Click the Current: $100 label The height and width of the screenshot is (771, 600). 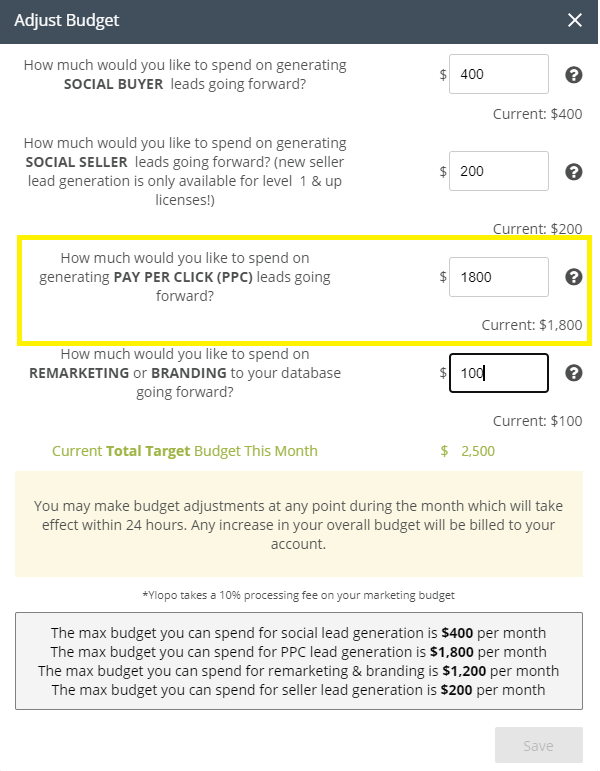(537, 421)
